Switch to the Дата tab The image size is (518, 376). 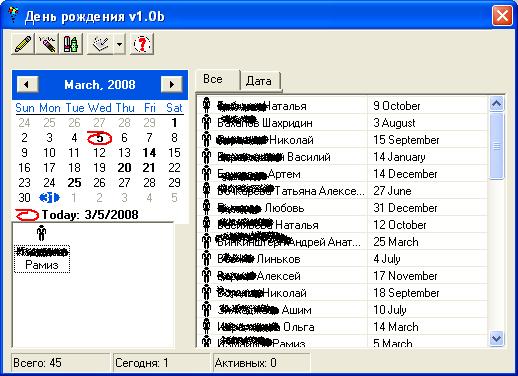(260, 81)
